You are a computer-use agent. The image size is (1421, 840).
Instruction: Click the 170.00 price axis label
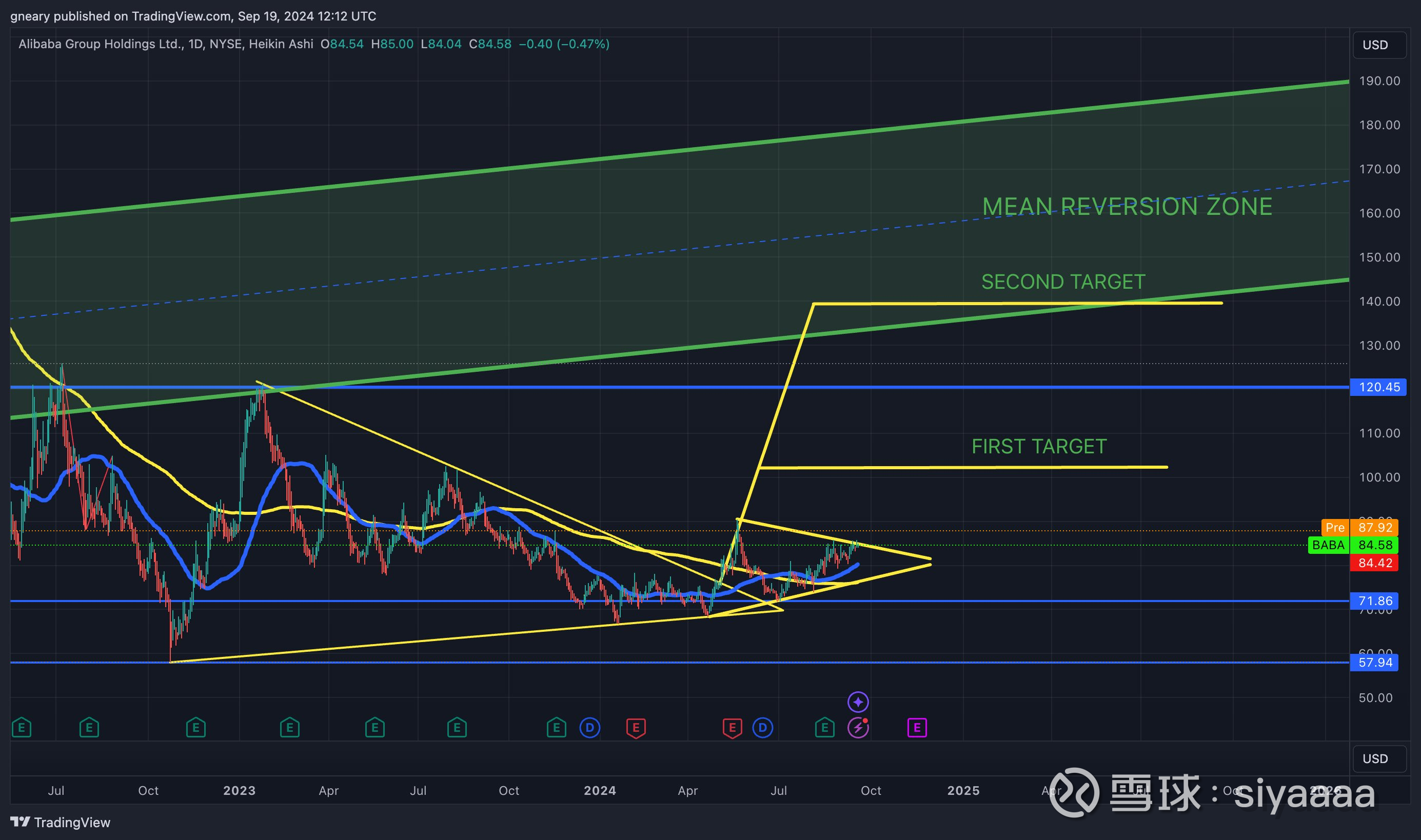[1379, 169]
